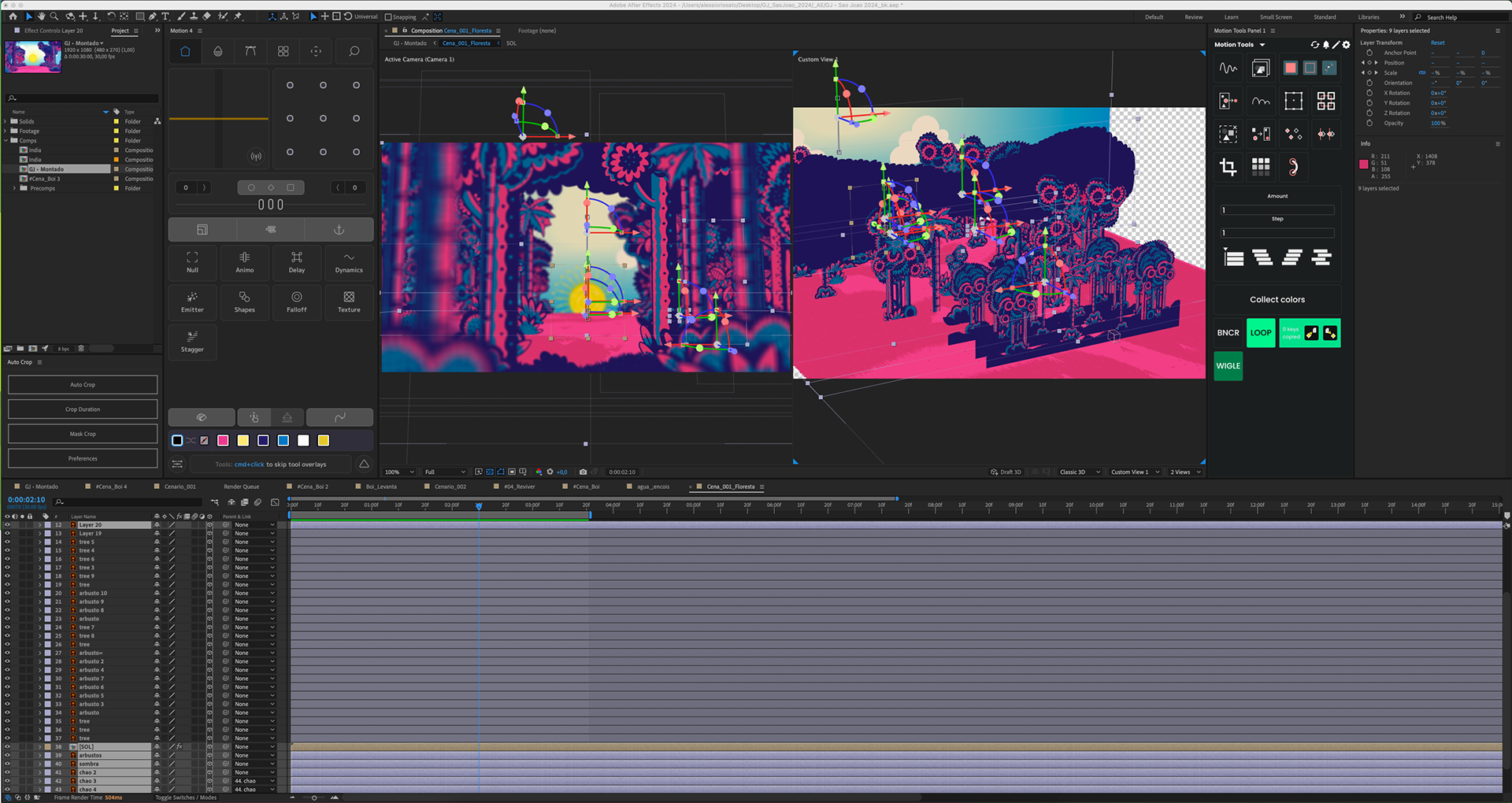Click the composition flowchart icon in timeline

point(214,501)
